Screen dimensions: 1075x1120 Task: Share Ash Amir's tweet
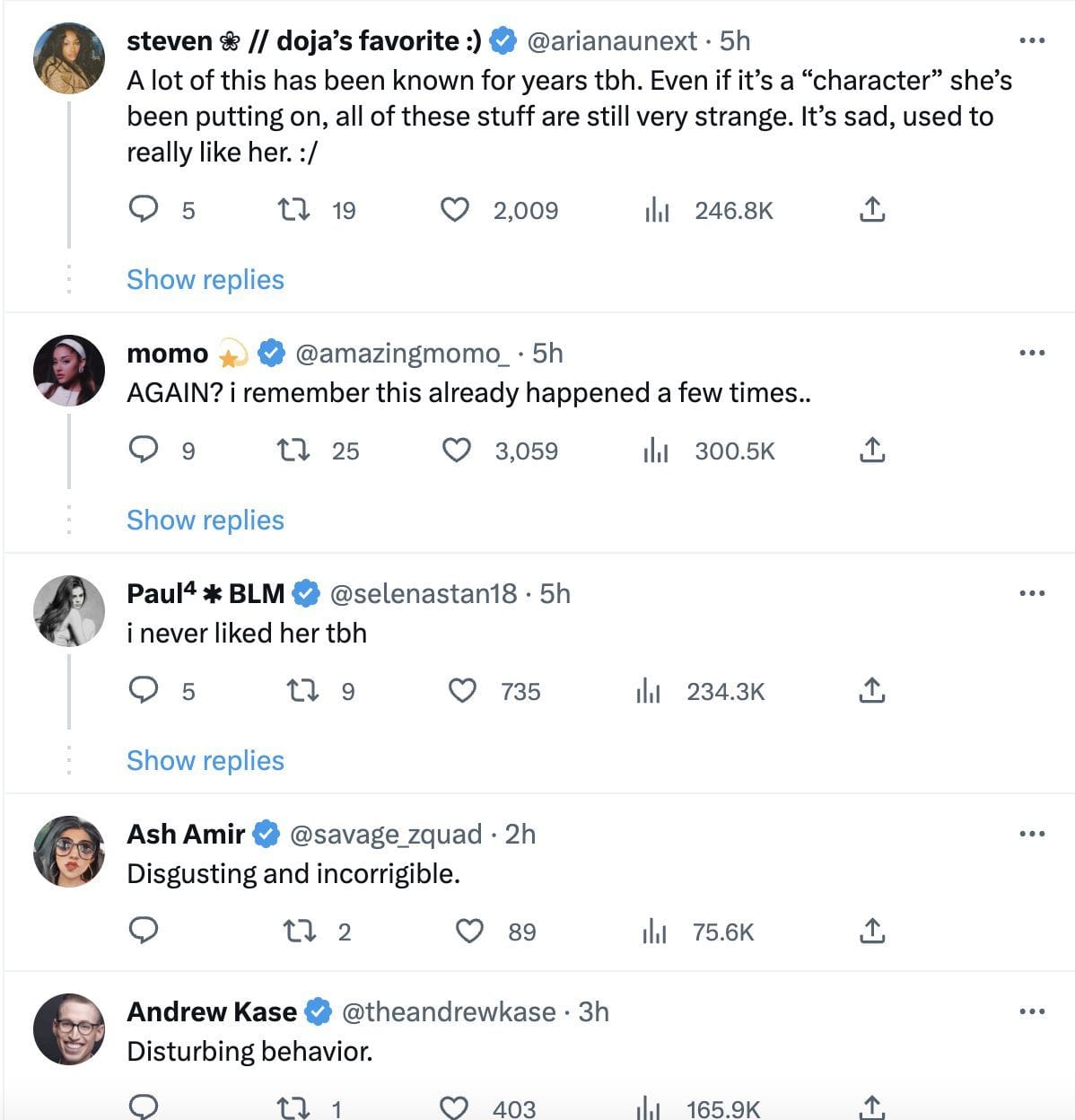tap(871, 932)
